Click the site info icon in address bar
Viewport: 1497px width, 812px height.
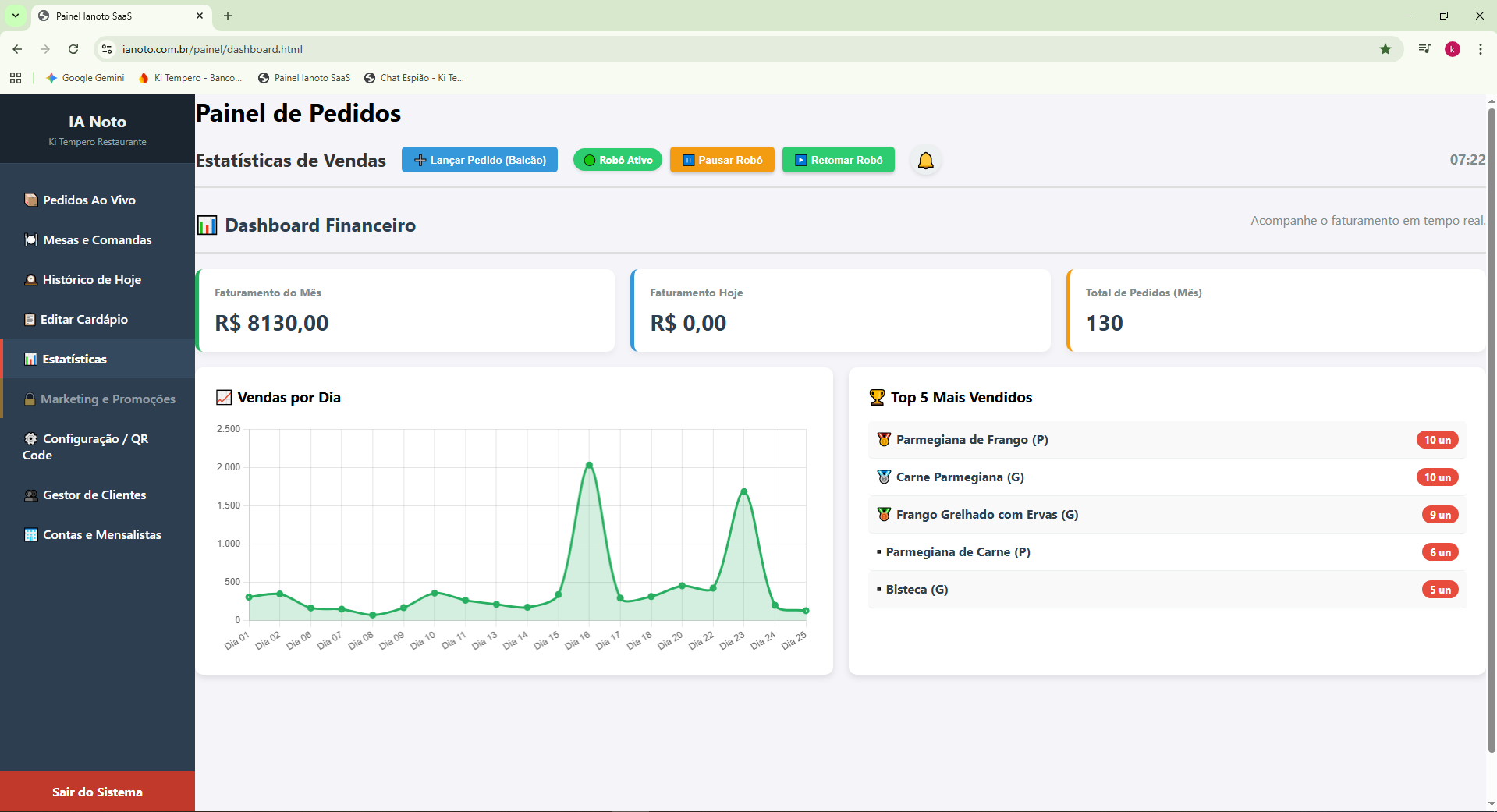pos(107,49)
